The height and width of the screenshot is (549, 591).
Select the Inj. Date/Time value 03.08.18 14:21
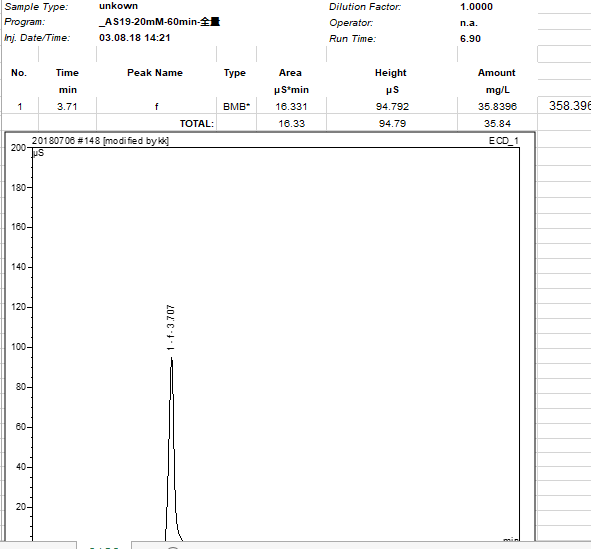135,38
